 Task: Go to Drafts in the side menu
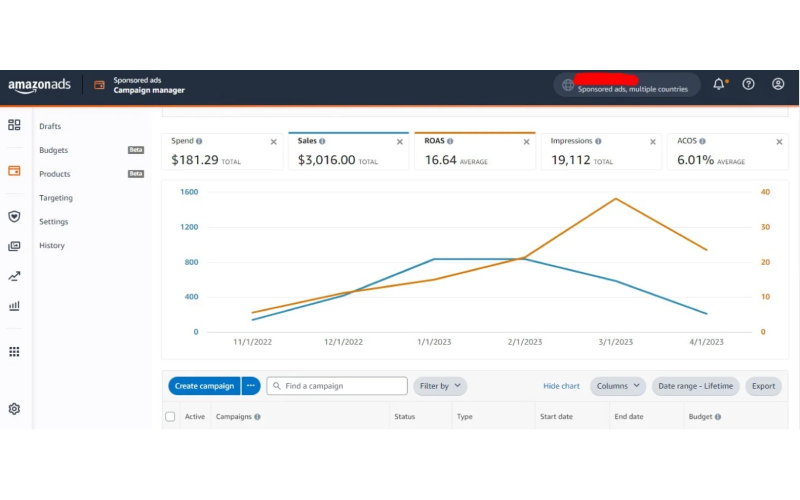[50, 126]
